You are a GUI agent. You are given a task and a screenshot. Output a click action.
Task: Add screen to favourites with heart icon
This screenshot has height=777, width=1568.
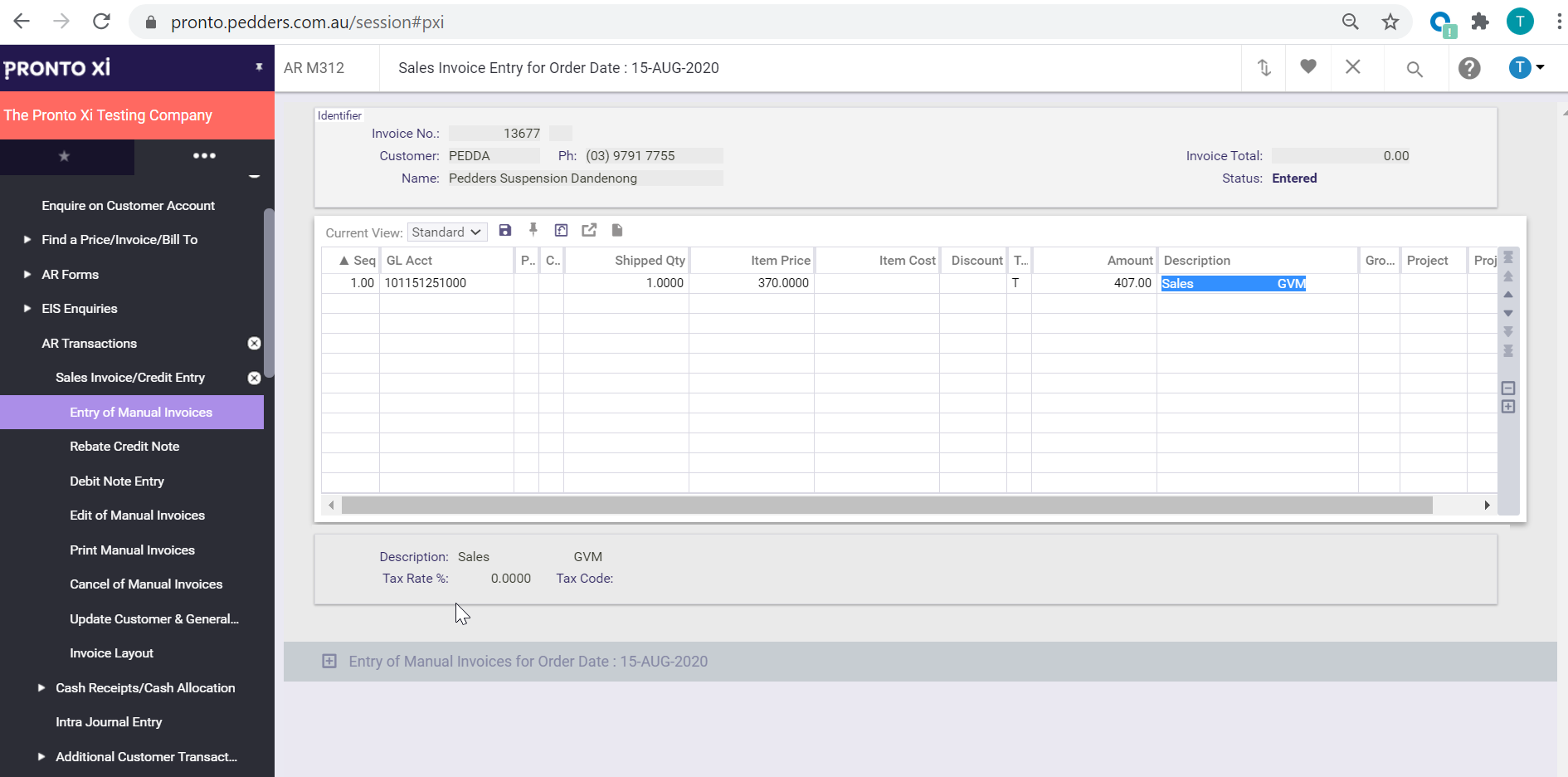tap(1308, 66)
